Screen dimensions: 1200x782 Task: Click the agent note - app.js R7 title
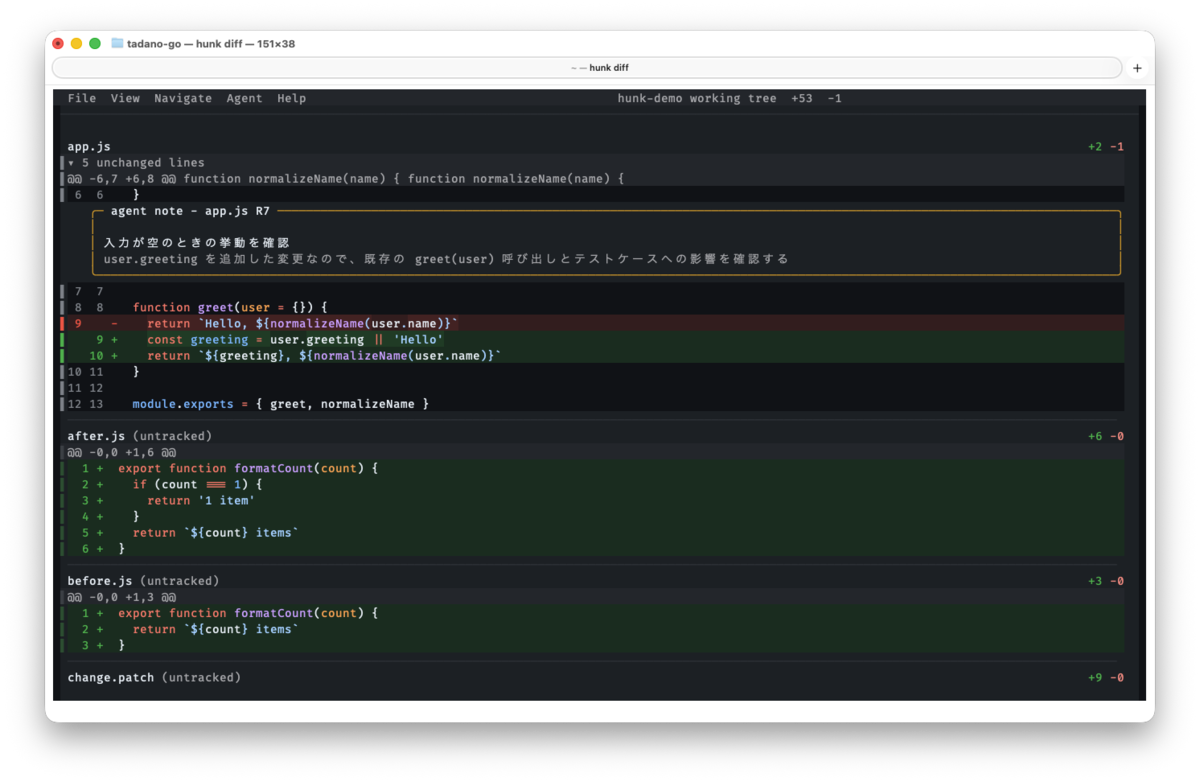coord(190,211)
